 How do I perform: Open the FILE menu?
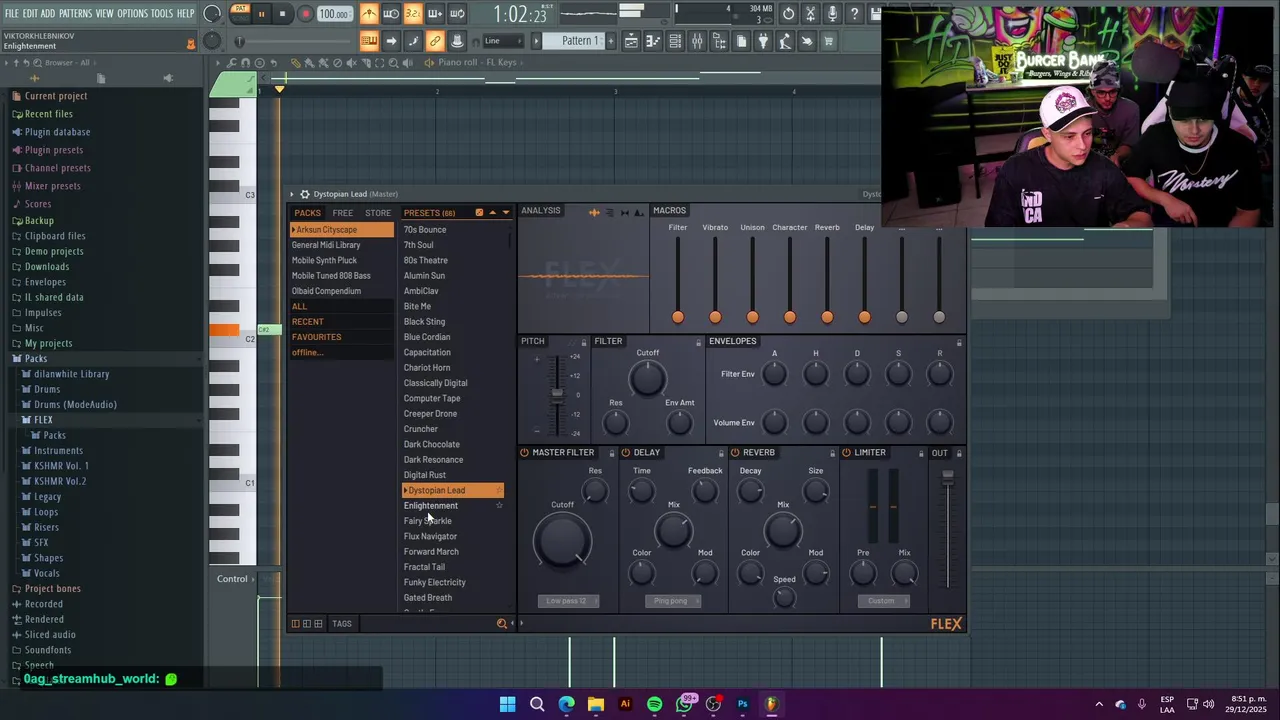pos(11,13)
